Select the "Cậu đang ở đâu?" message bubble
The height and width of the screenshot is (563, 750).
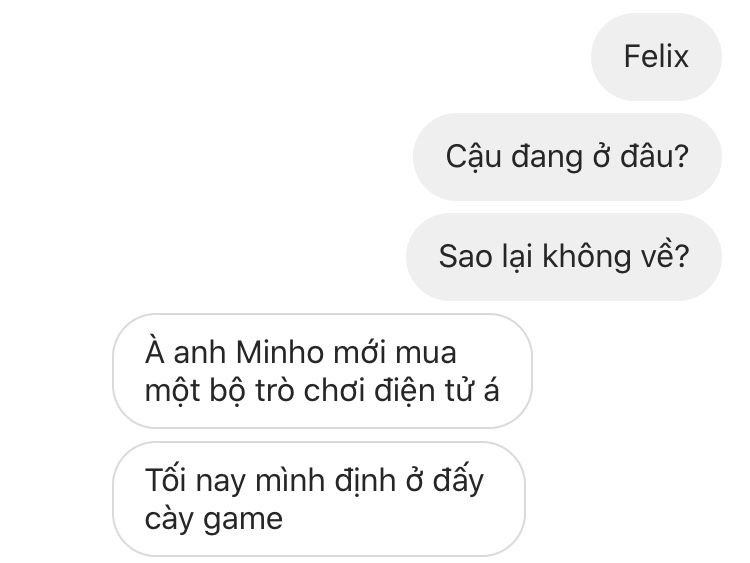point(567,157)
